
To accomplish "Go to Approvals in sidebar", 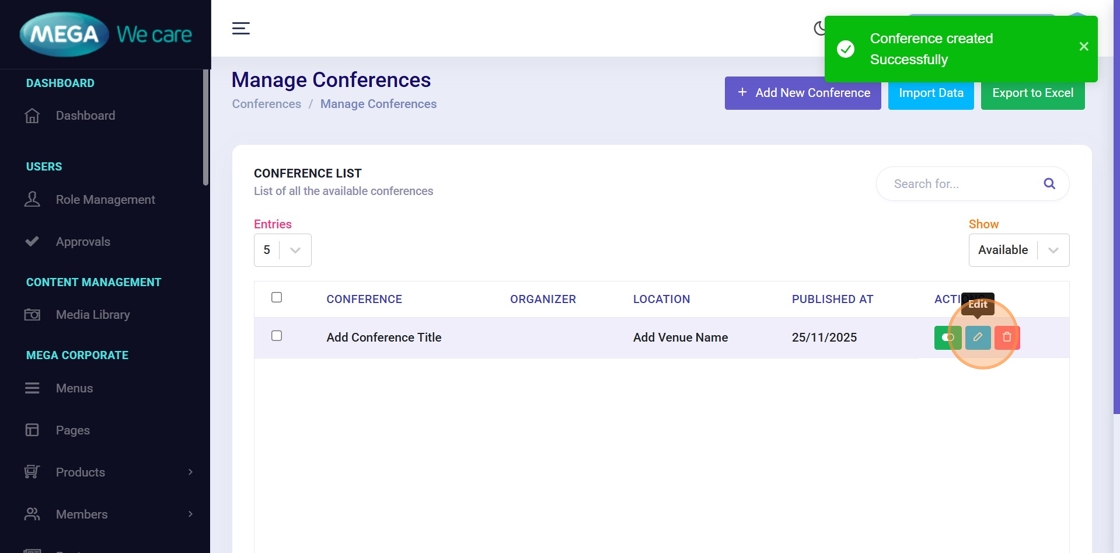I will pyautogui.click(x=83, y=242).
